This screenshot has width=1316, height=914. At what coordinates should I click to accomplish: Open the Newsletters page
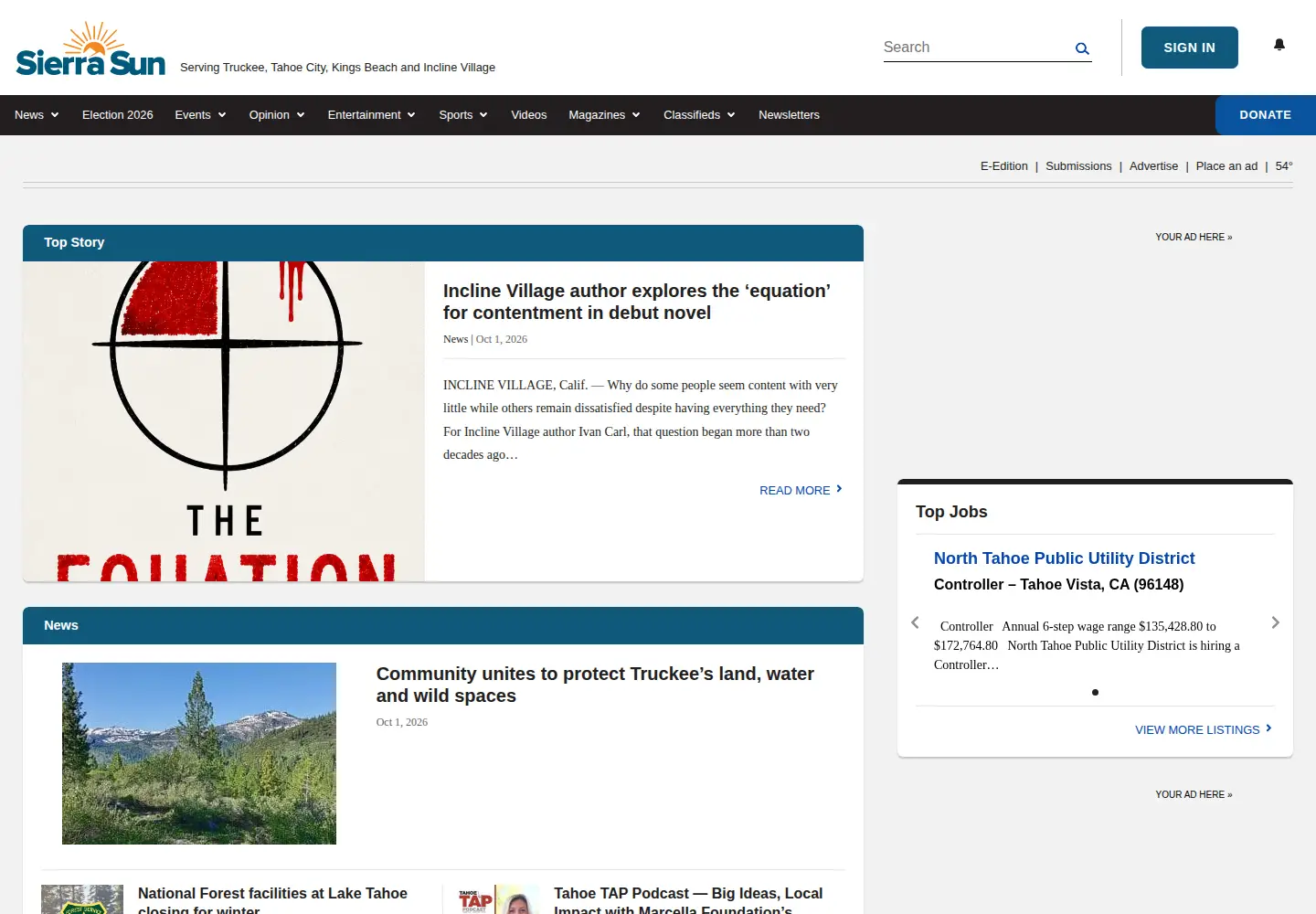pos(789,115)
